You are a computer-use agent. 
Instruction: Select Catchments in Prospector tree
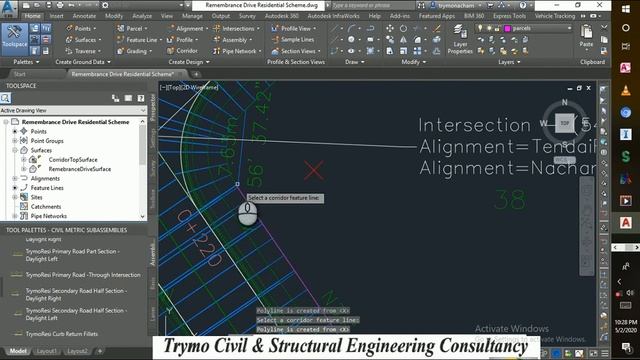46,207
